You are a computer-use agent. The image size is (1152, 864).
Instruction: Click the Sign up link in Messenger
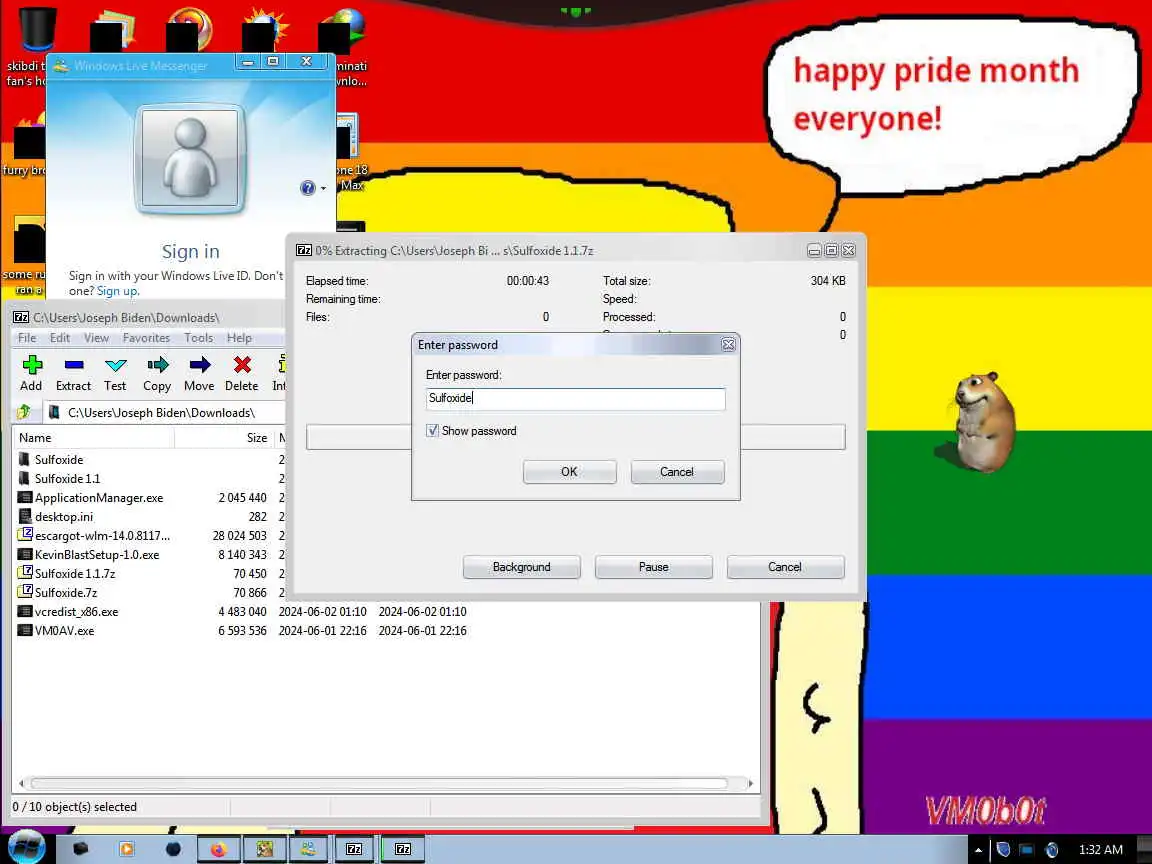pyautogui.click(x=118, y=291)
